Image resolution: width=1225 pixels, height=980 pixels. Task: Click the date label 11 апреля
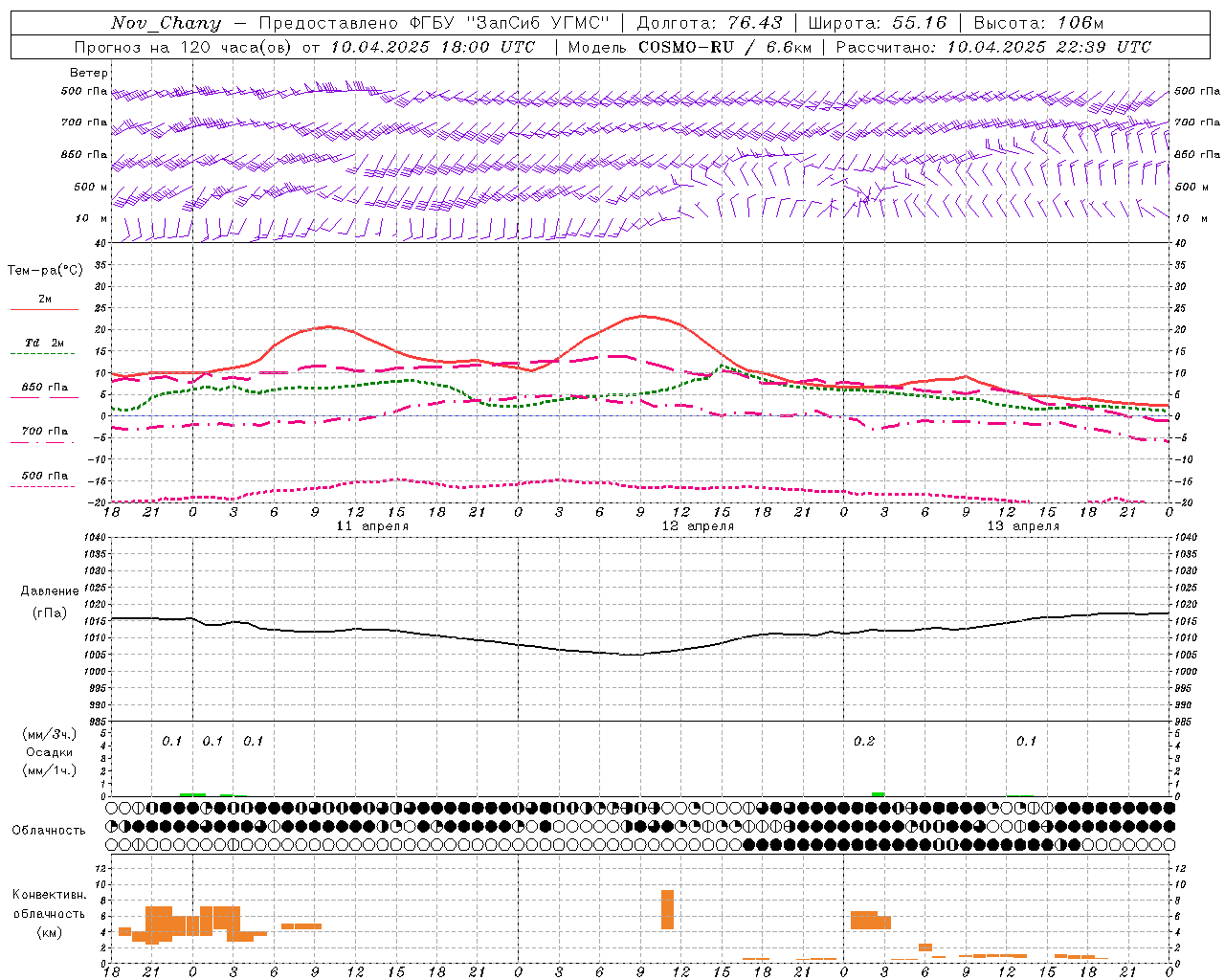click(x=372, y=525)
